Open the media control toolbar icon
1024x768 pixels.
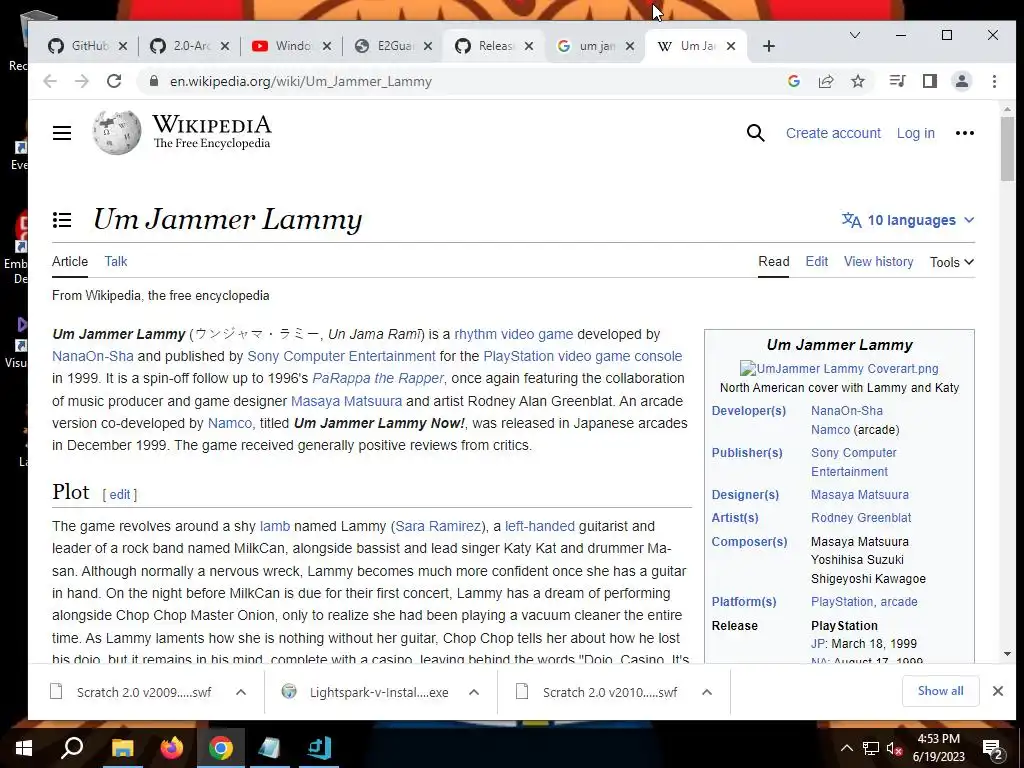click(x=897, y=81)
